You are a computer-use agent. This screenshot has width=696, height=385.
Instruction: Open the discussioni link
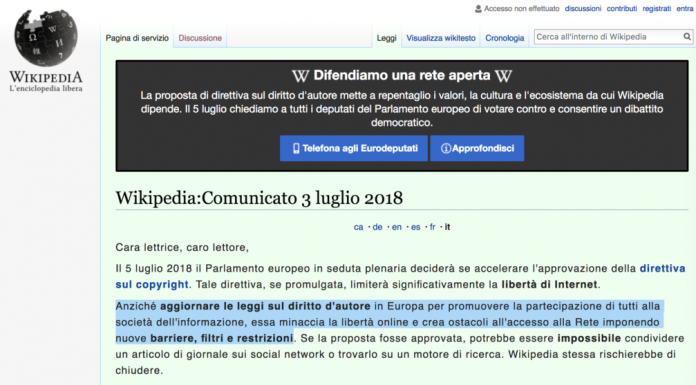pyautogui.click(x=583, y=8)
